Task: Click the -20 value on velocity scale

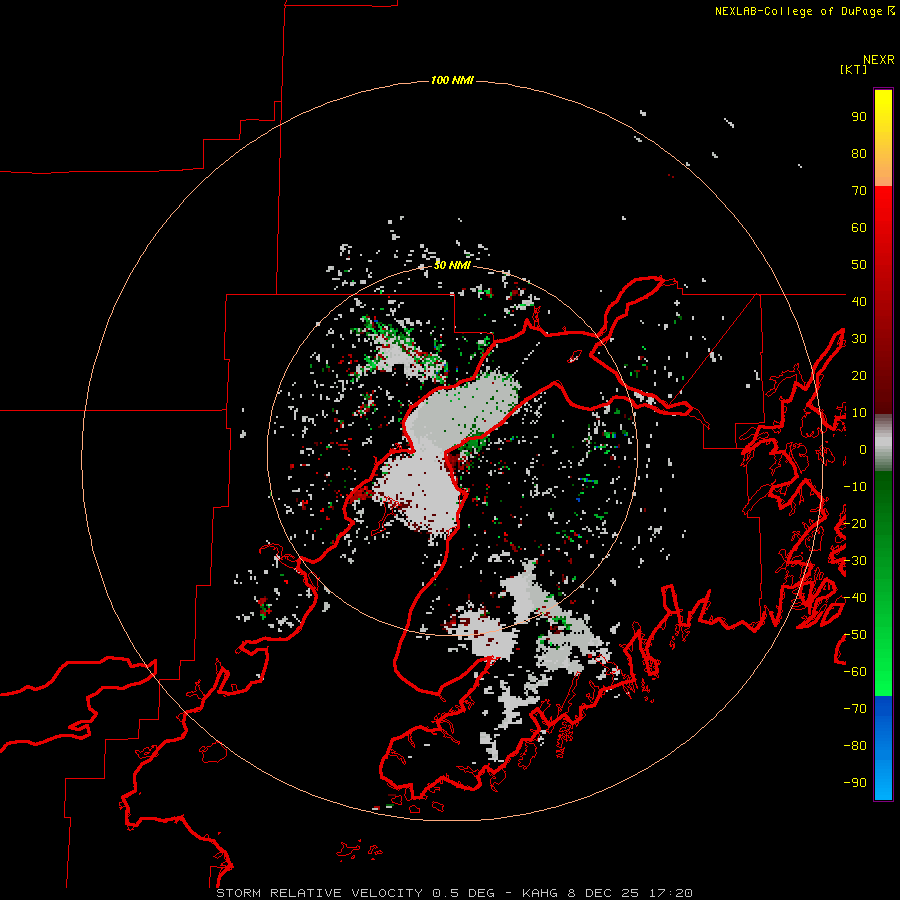Action: (855, 523)
